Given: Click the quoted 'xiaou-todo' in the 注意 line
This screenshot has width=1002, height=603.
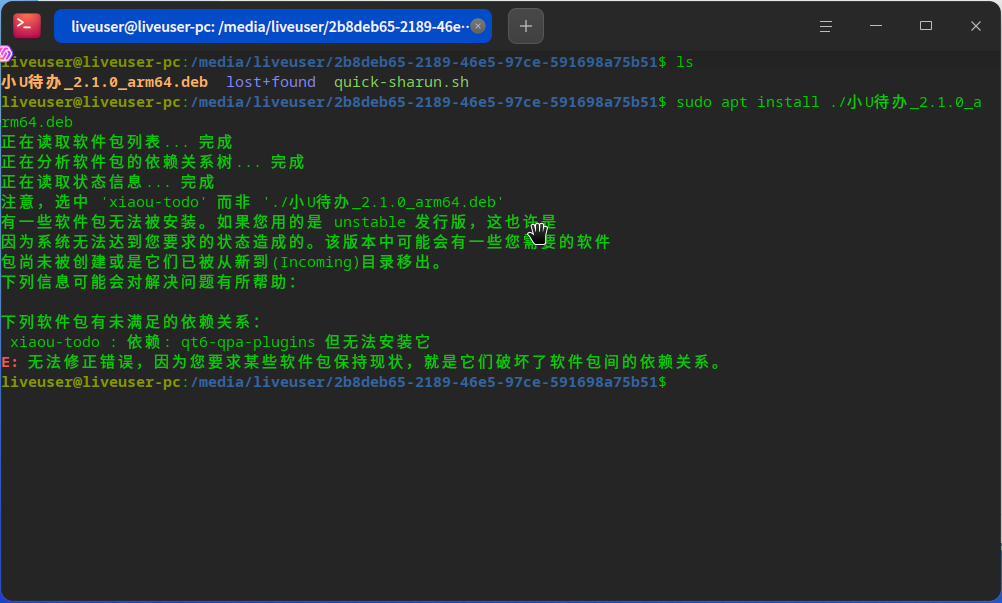Looking at the screenshot, I should coord(154,202).
